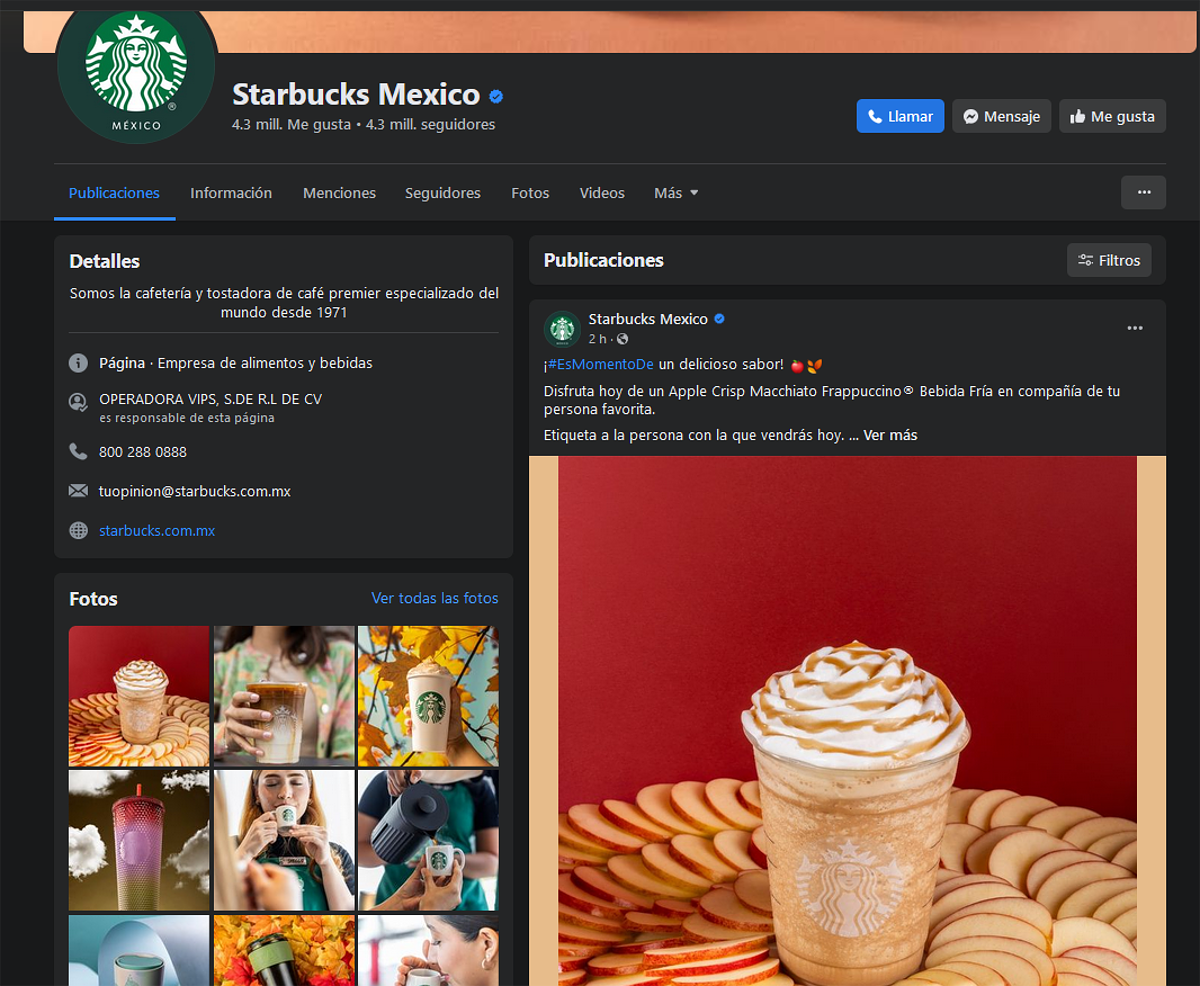Expand the Más dropdown menu
Screen dimensions: 1200x986
676,193
